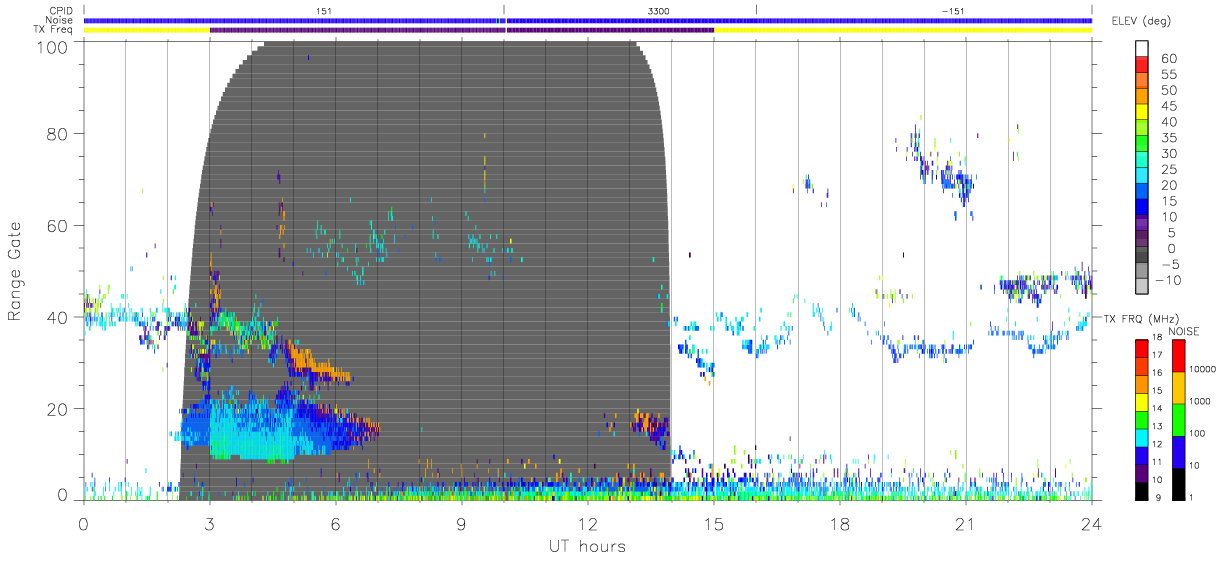The height and width of the screenshot is (567, 1228).
Task: Click the '9' UT hours tick label
Action: tap(461, 522)
